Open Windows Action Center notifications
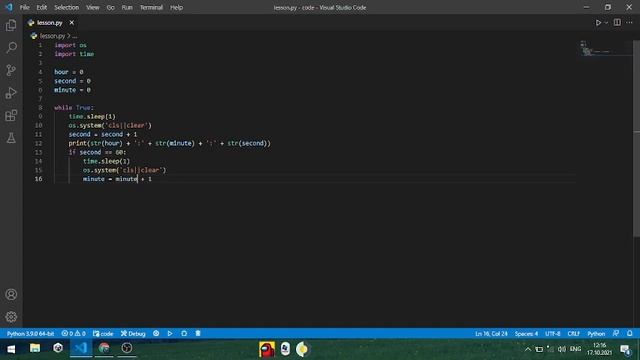 click(625, 349)
